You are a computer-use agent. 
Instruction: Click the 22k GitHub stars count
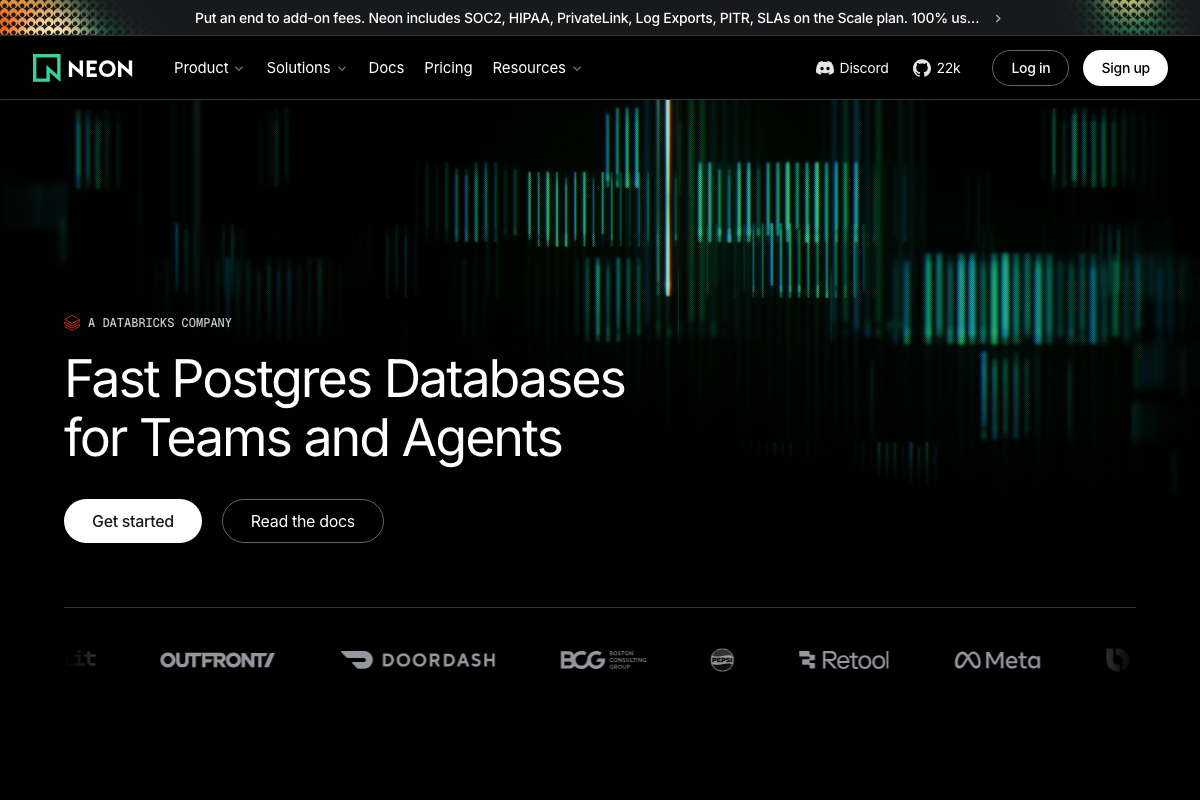948,68
